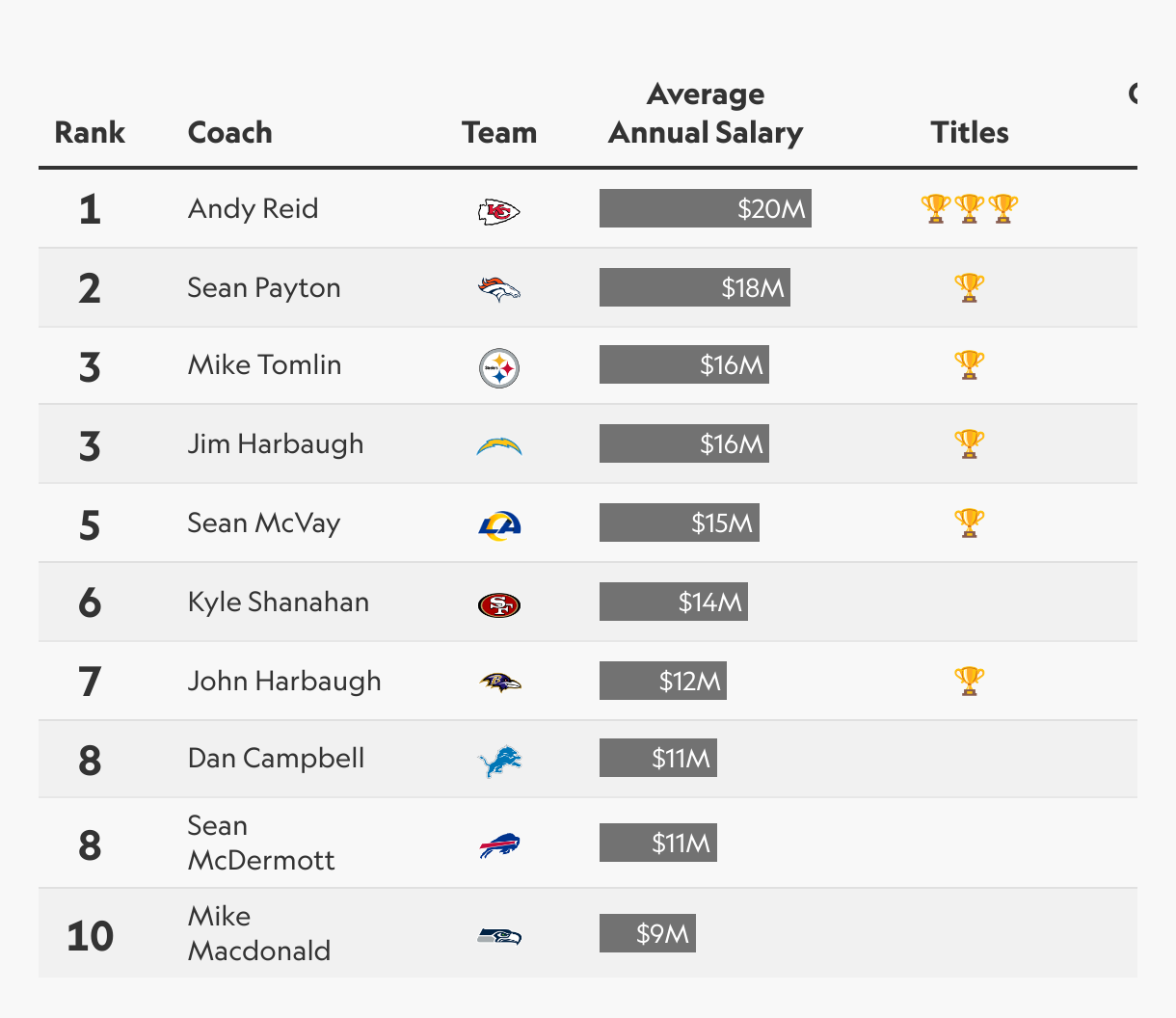This screenshot has height=1018, width=1176.
Task: Click the Buffalo Bills logo
Action: (x=499, y=845)
